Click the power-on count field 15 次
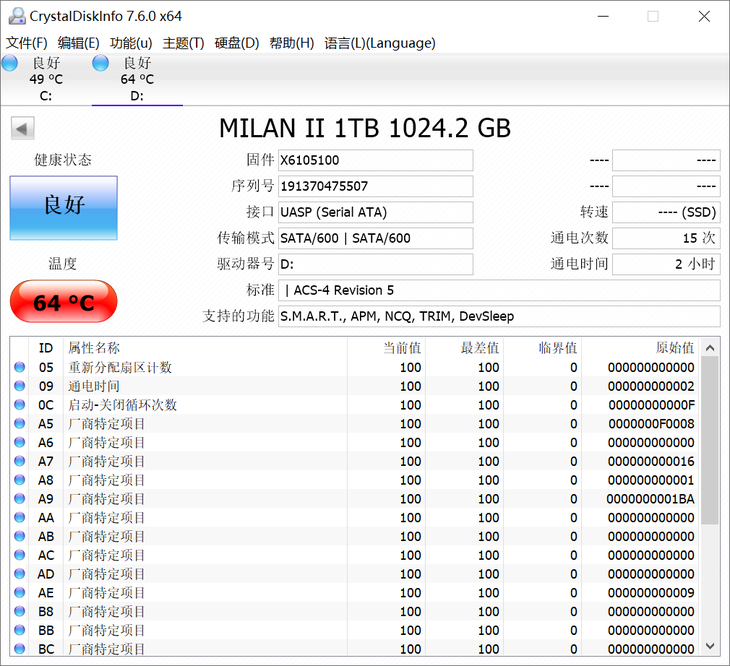 pos(666,238)
